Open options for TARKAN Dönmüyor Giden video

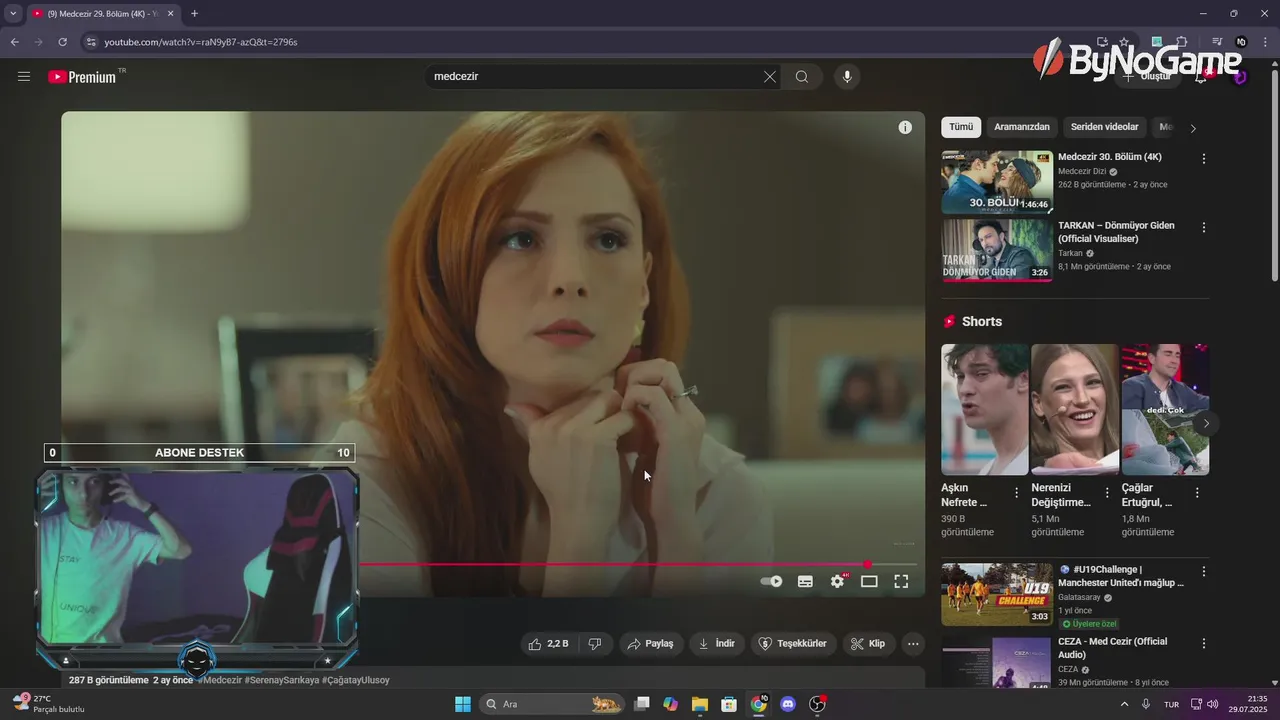(x=1204, y=227)
